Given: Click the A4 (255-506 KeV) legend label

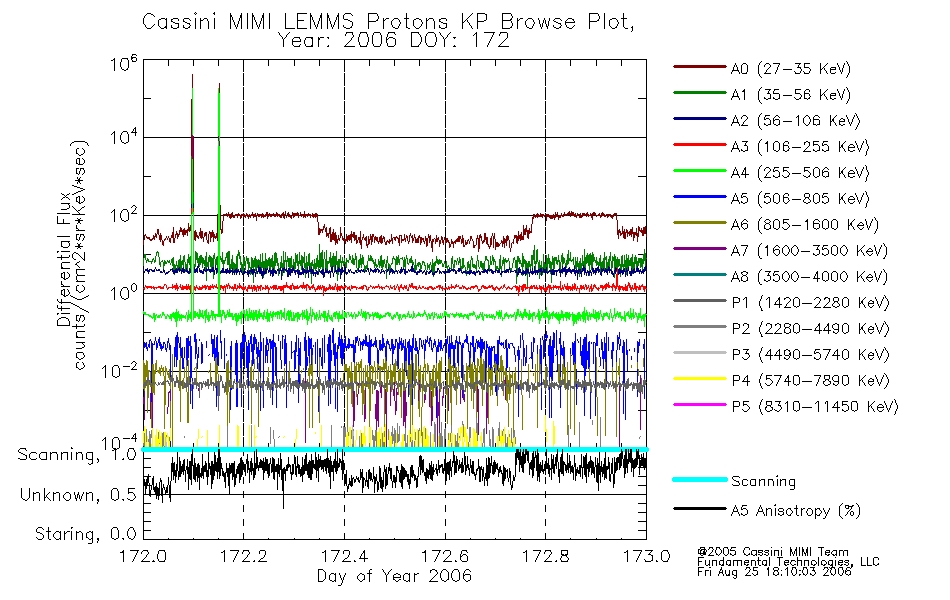Looking at the screenshot, I should click(800, 173).
